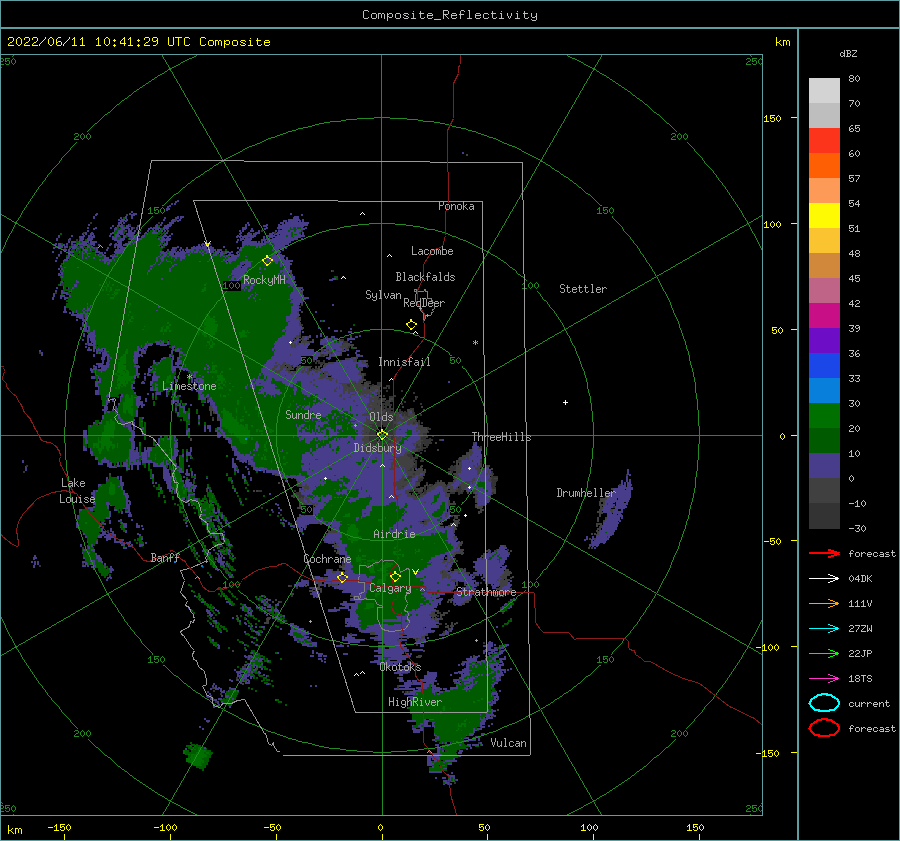Click the Didsbury map label
The image size is (900, 841).
pos(377,448)
